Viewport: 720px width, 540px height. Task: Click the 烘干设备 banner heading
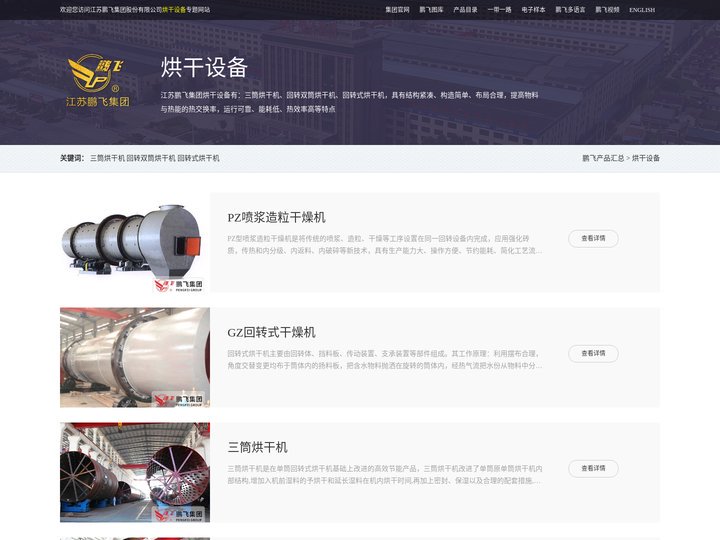pos(204,68)
